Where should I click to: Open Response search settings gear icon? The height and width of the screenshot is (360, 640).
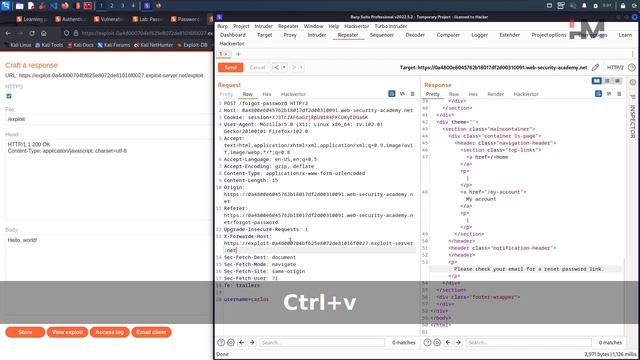pyautogui.click(x=437, y=342)
